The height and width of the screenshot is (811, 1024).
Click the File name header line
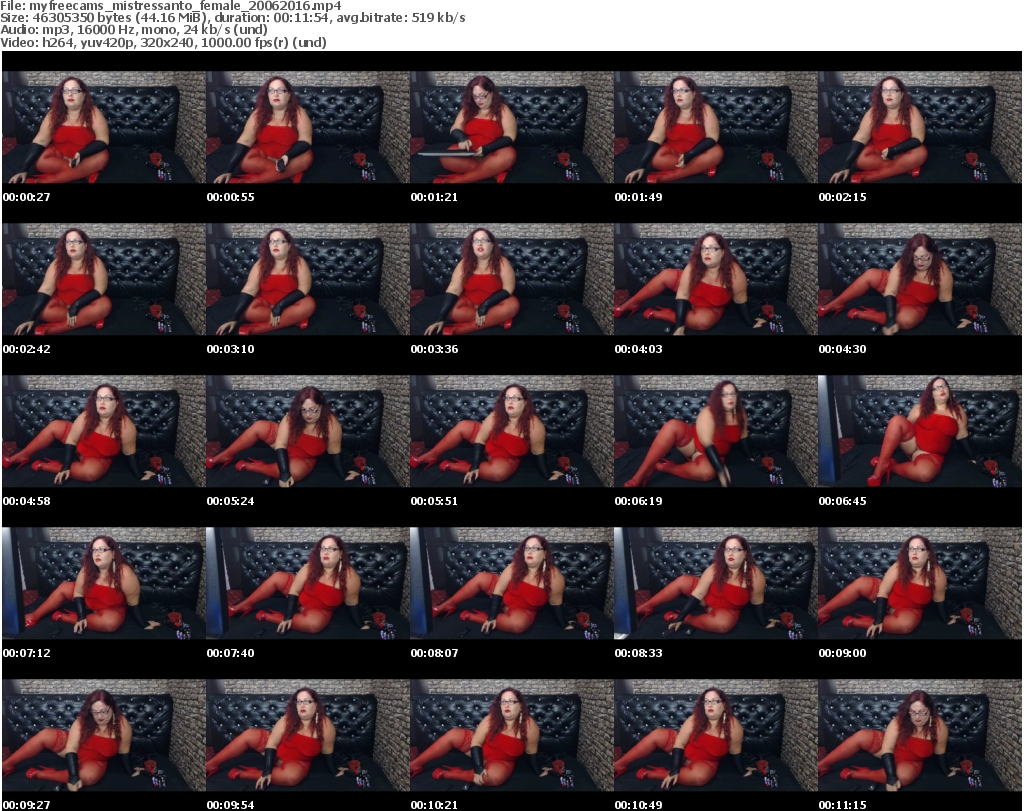click(170, 6)
